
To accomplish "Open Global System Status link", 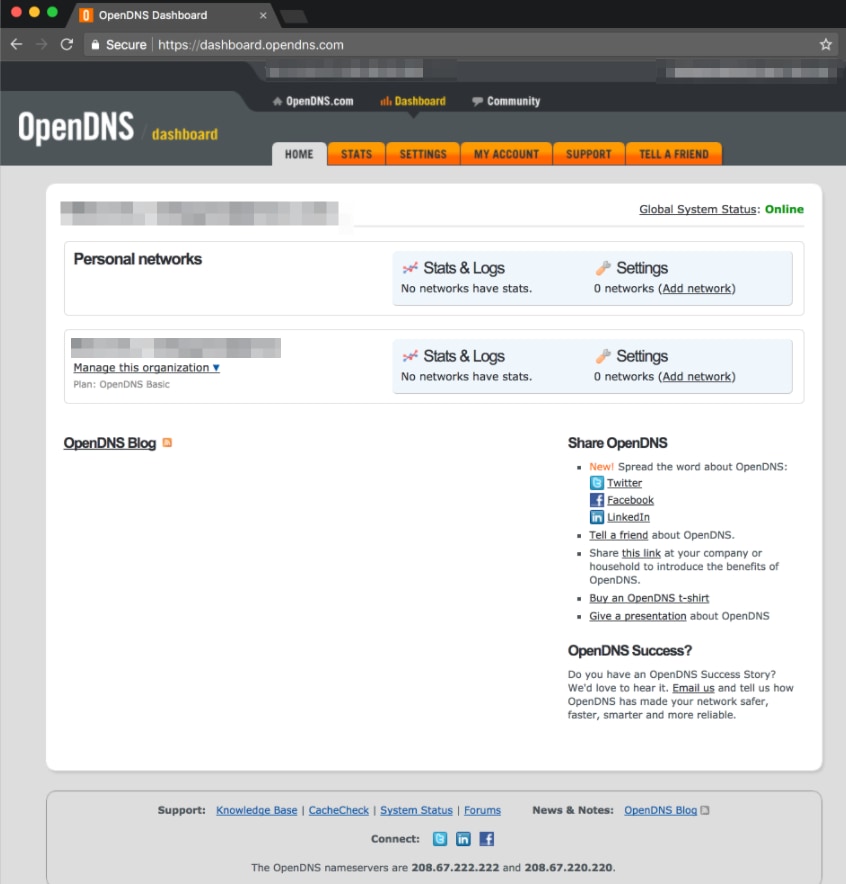I will click(x=698, y=209).
